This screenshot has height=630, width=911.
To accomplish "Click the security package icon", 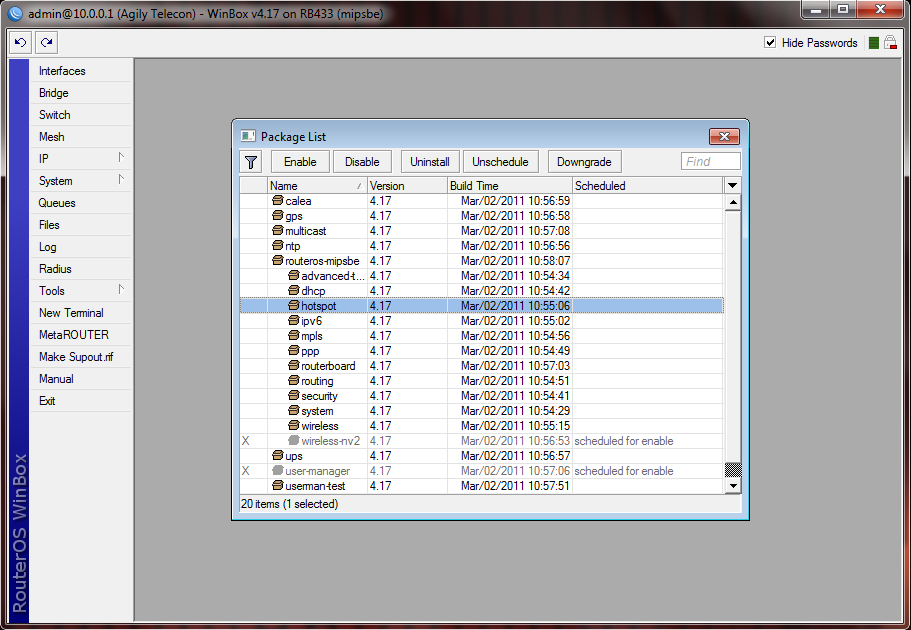I will tap(294, 396).
